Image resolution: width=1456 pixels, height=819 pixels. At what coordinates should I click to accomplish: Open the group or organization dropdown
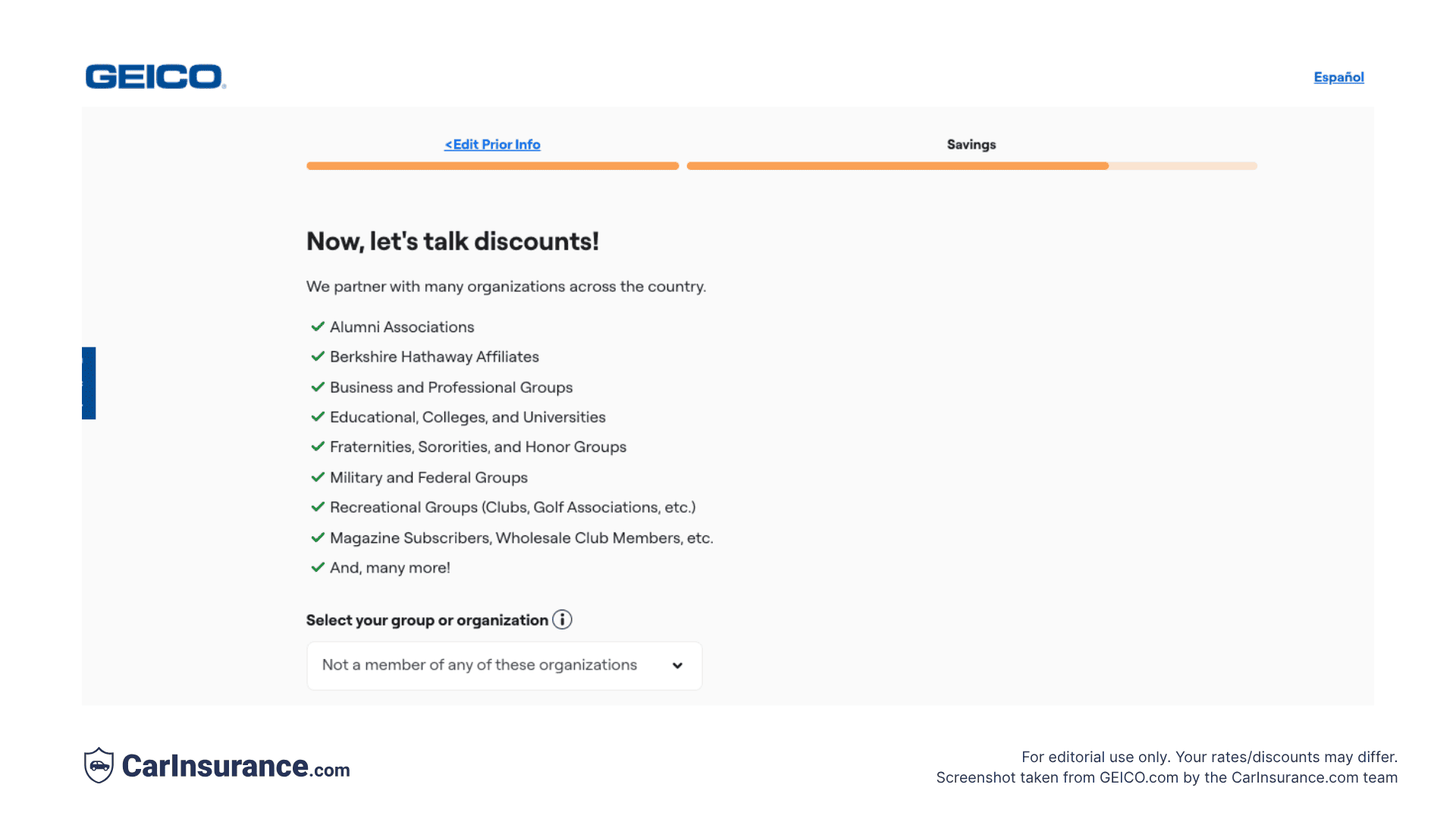coord(504,665)
